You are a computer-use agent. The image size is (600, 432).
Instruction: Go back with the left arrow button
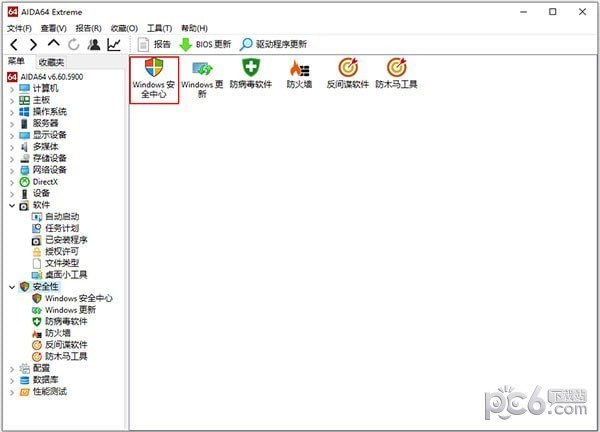tap(14, 45)
